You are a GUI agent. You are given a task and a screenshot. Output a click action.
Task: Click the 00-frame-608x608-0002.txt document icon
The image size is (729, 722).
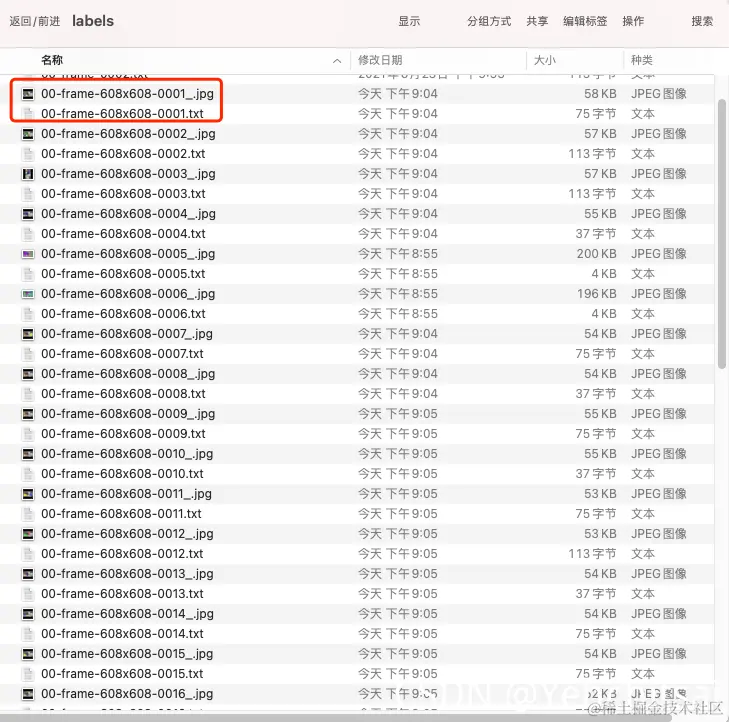click(28, 154)
